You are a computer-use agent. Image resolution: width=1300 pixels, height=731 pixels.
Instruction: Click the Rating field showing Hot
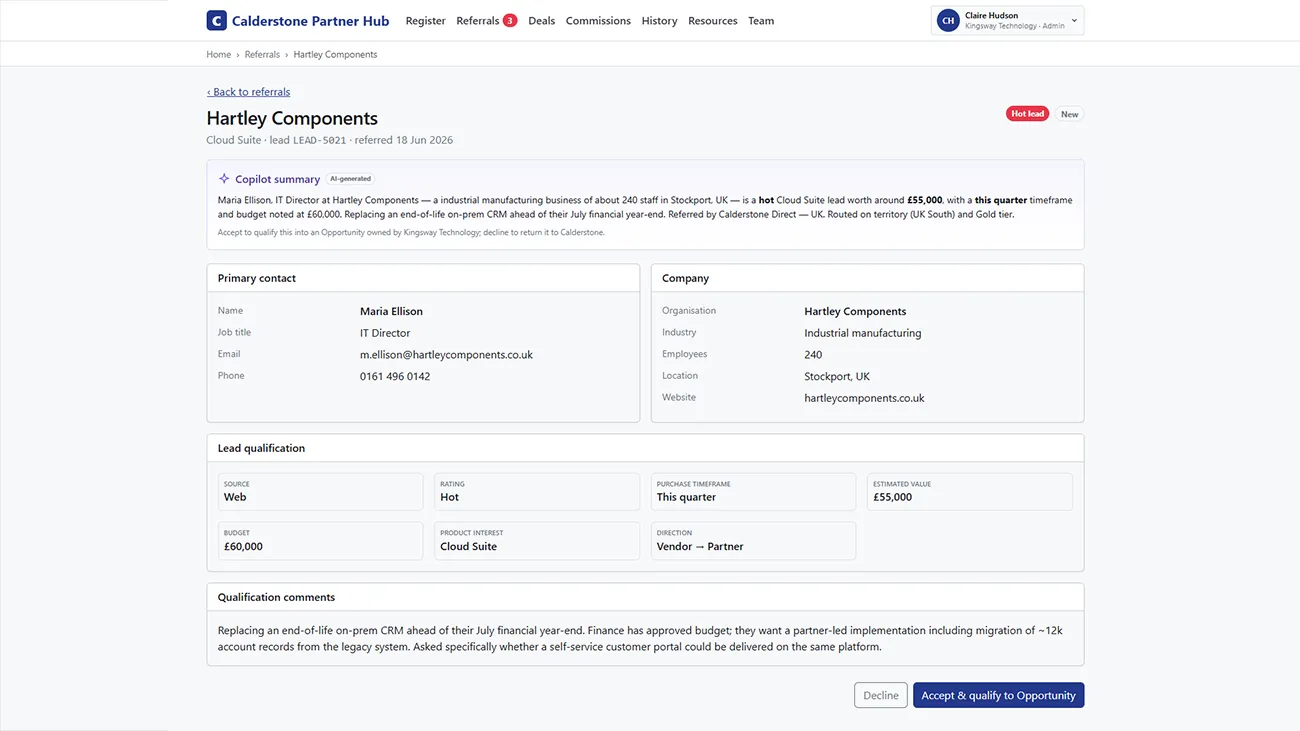tap(537, 491)
